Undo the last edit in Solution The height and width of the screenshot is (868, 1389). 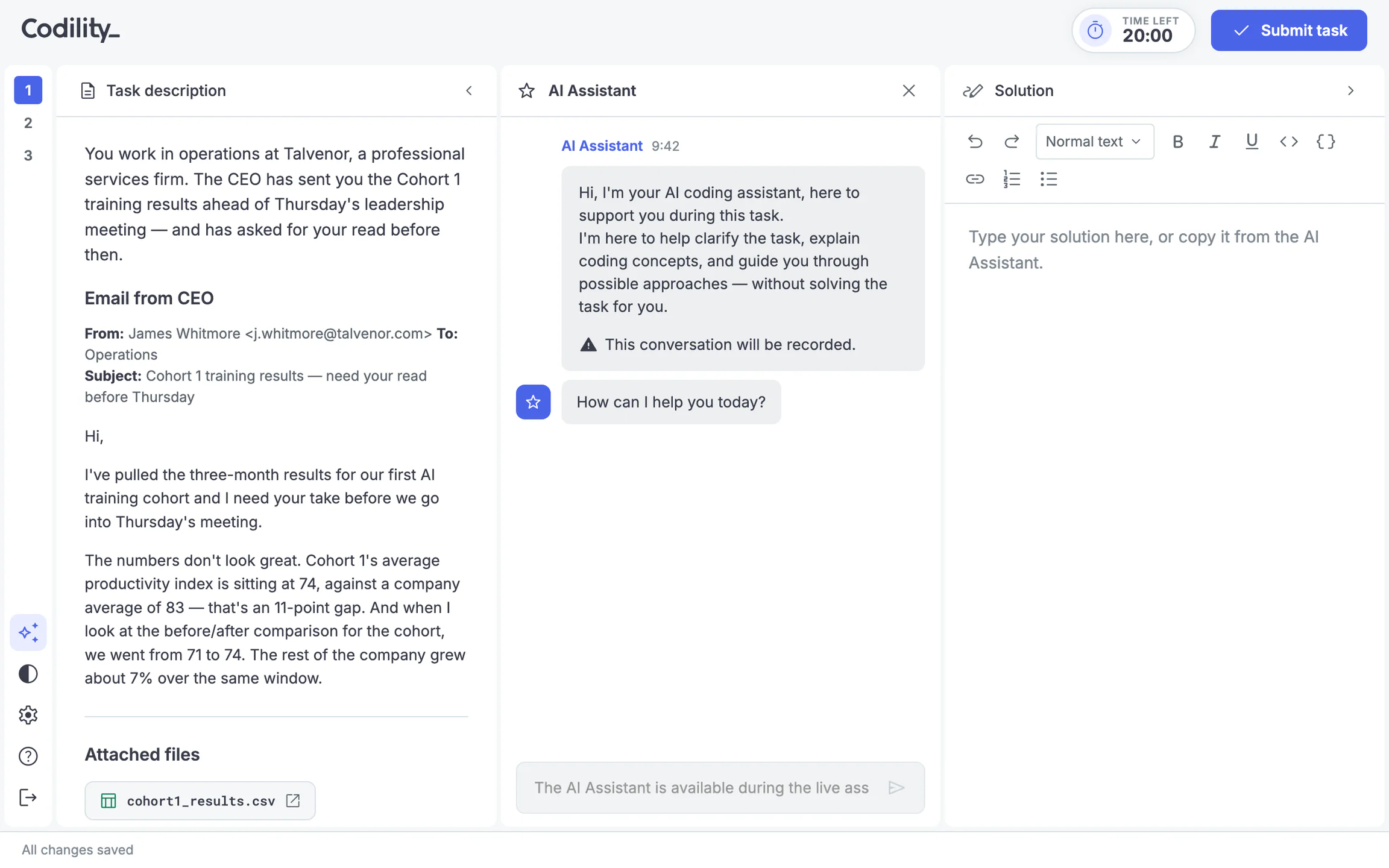click(x=975, y=142)
